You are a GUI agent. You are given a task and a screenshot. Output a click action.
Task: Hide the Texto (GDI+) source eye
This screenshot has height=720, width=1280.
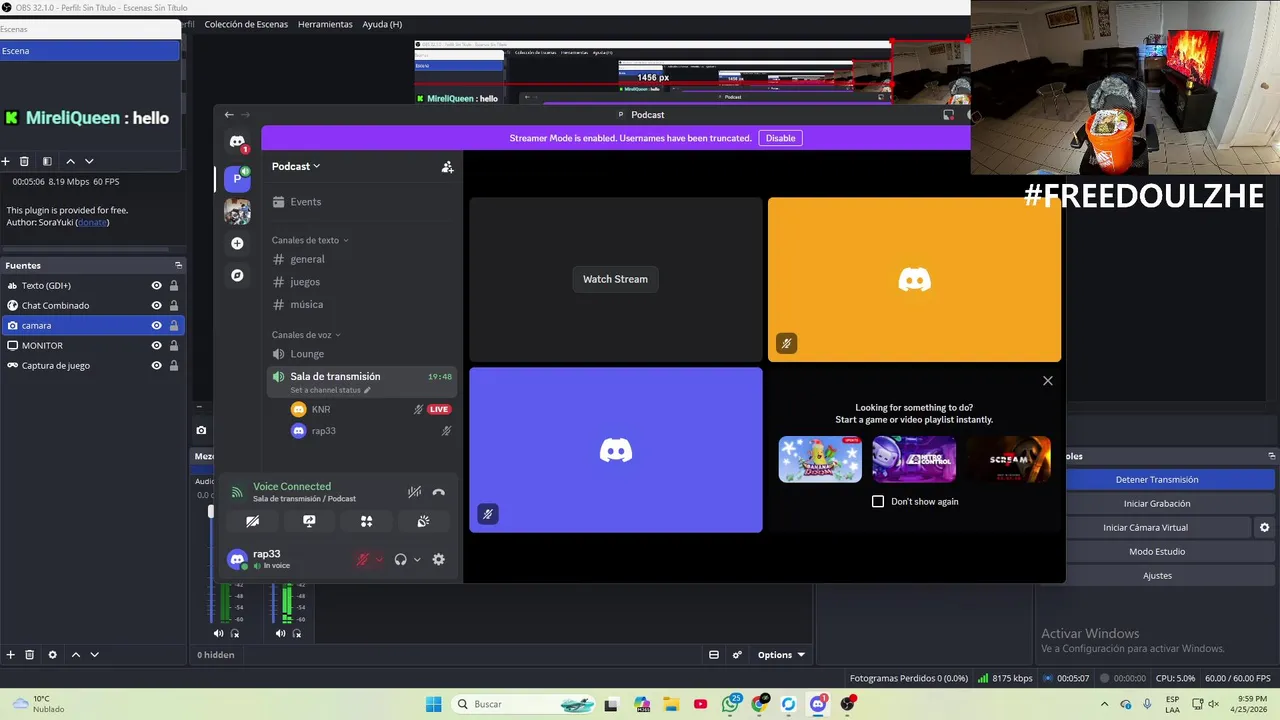156,285
